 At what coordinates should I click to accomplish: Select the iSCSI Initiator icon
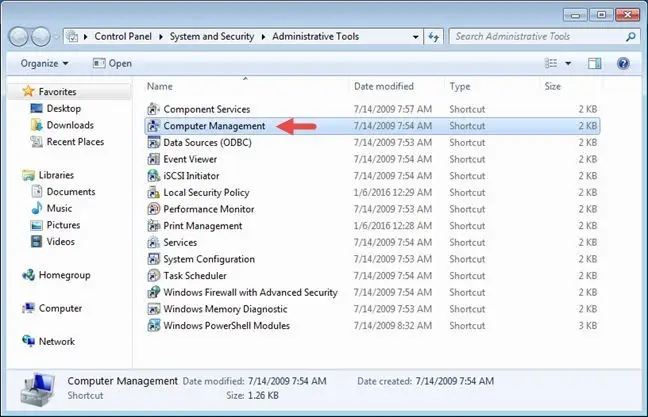pos(153,176)
